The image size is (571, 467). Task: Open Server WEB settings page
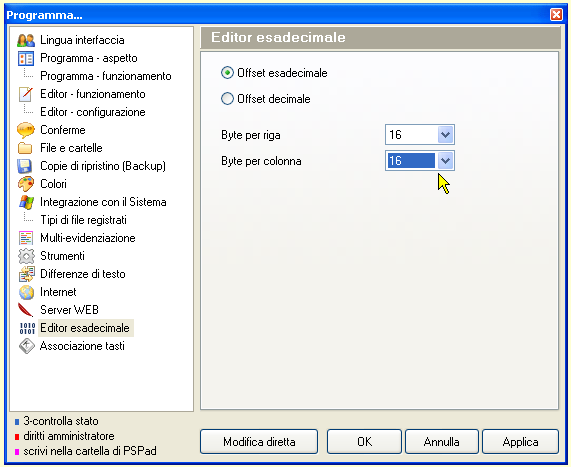pos(69,310)
